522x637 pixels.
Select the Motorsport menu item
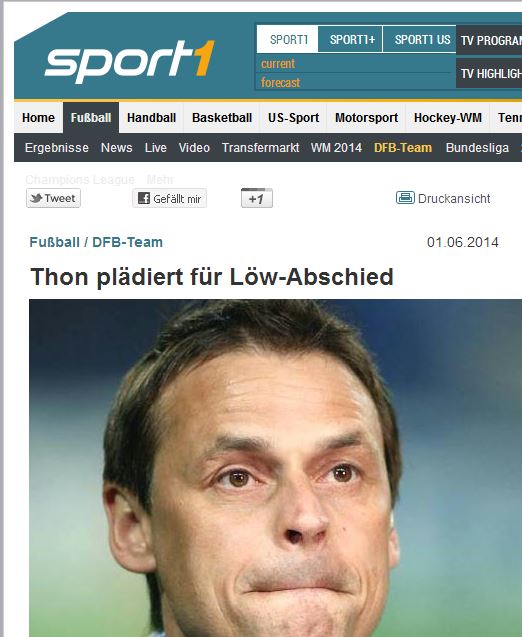[366, 118]
